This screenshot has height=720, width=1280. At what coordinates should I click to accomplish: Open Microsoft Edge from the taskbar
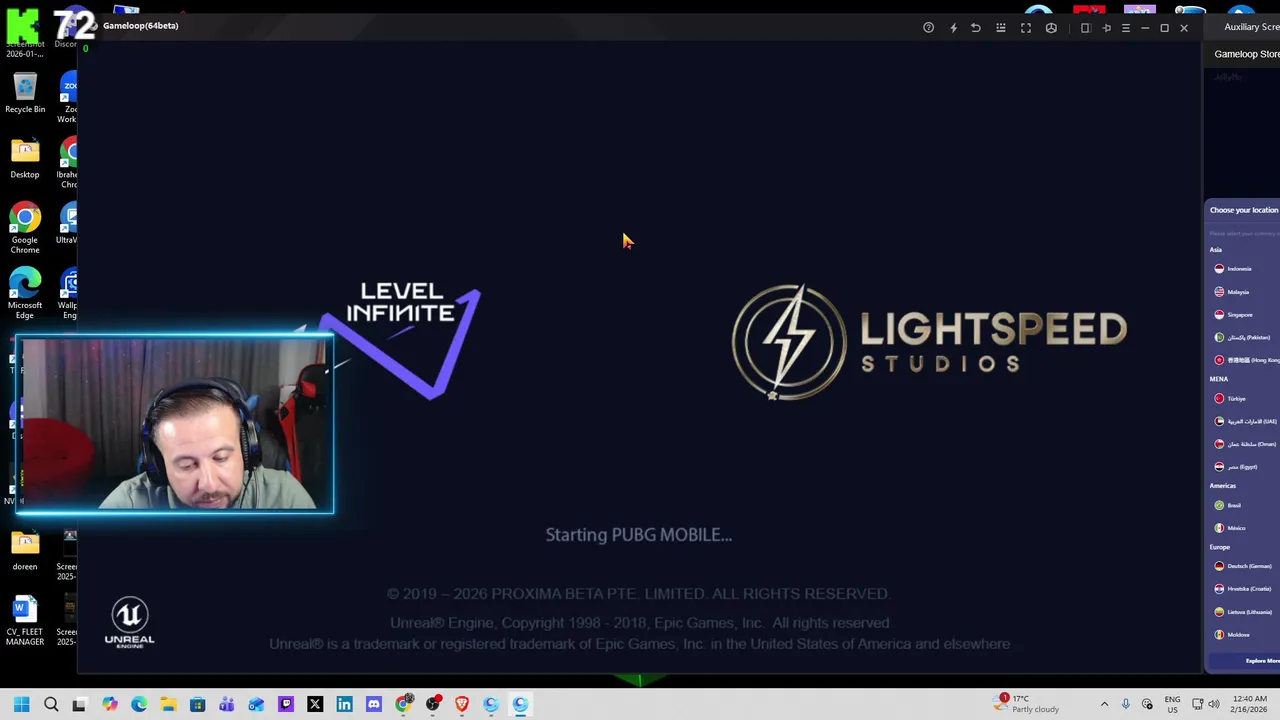pos(138,704)
